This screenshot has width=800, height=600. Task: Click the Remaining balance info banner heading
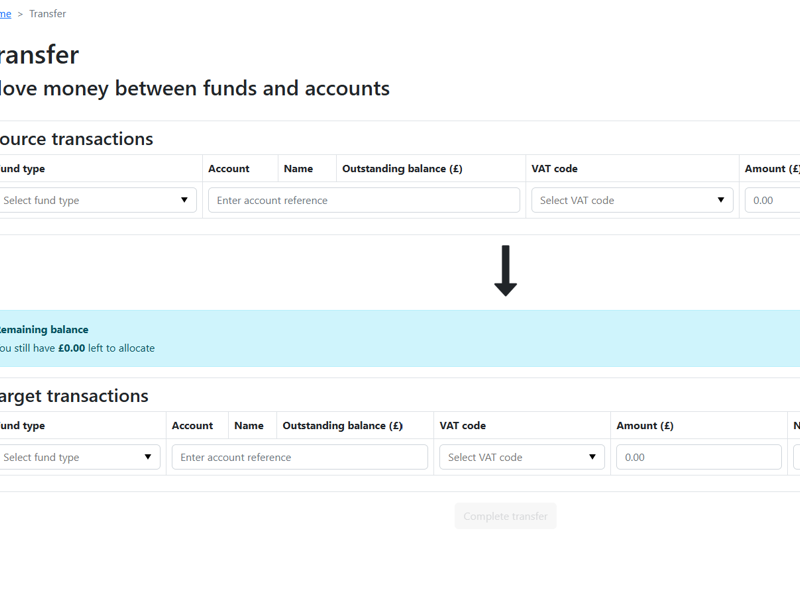coord(44,329)
